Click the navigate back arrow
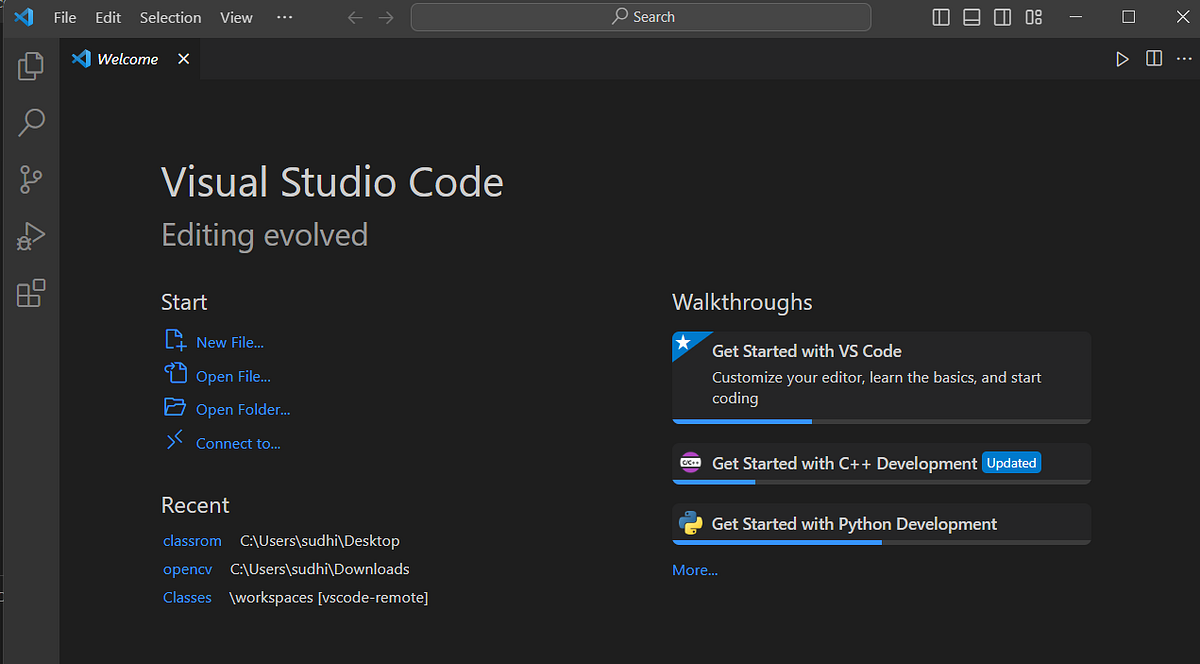 pyautogui.click(x=355, y=17)
